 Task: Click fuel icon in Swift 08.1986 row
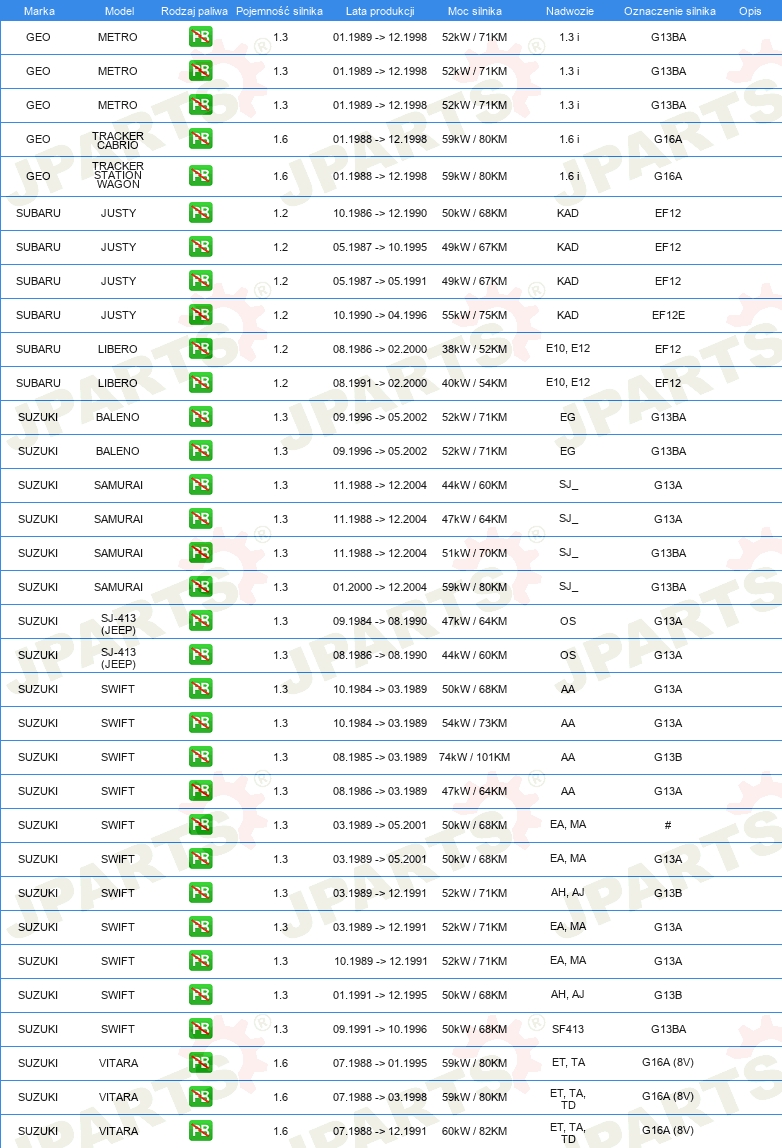tap(201, 791)
